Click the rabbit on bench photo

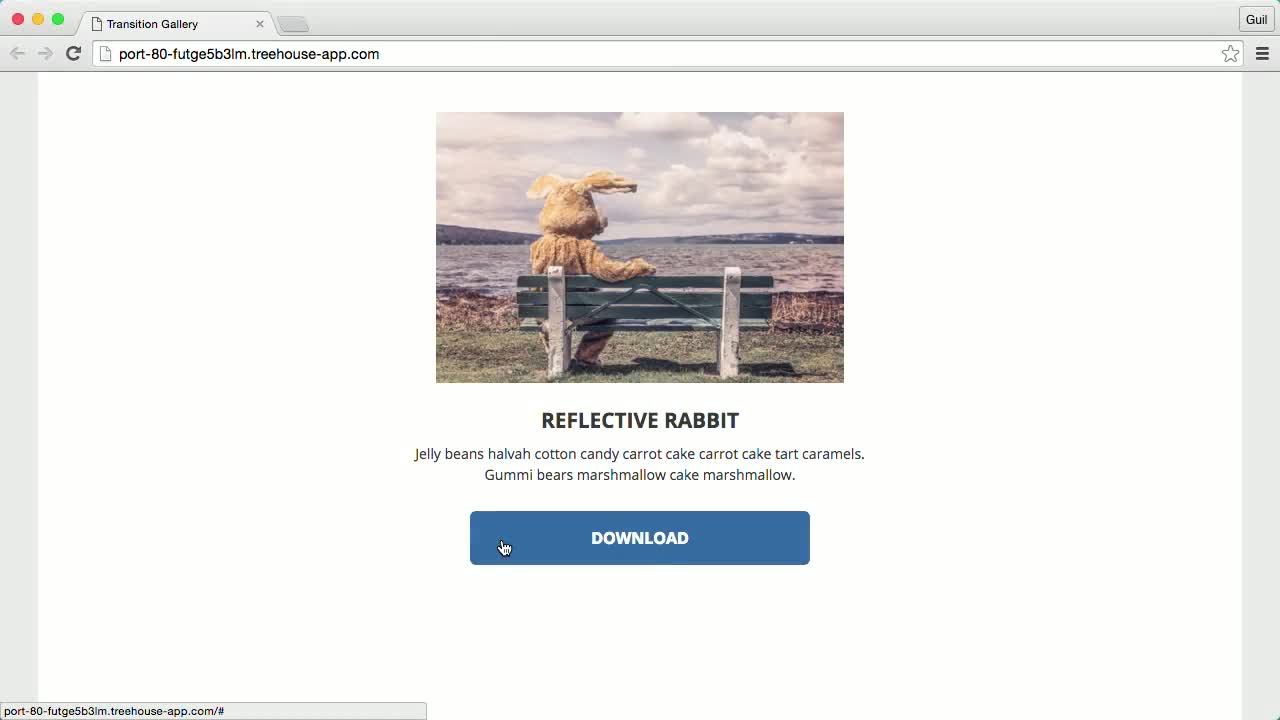pos(640,247)
